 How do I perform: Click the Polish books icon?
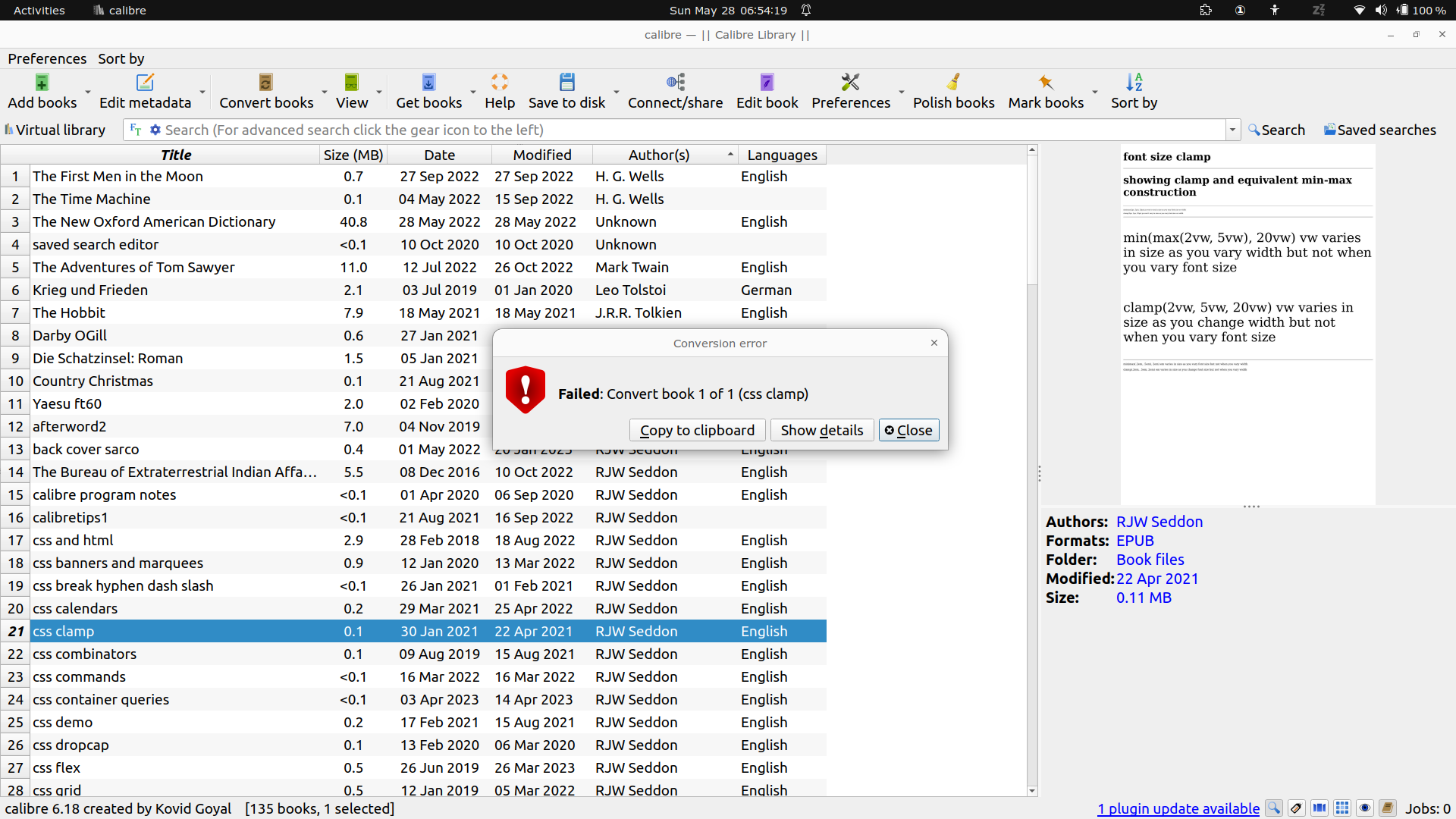click(x=953, y=82)
